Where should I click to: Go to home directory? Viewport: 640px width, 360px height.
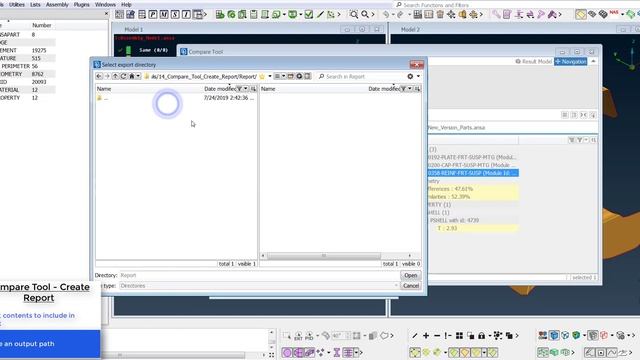(x=131, y=76)
